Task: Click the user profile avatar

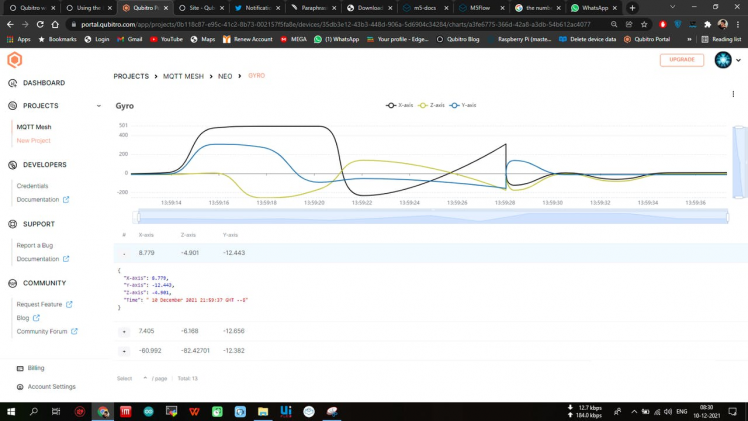Action: click(x=723, y=60)
